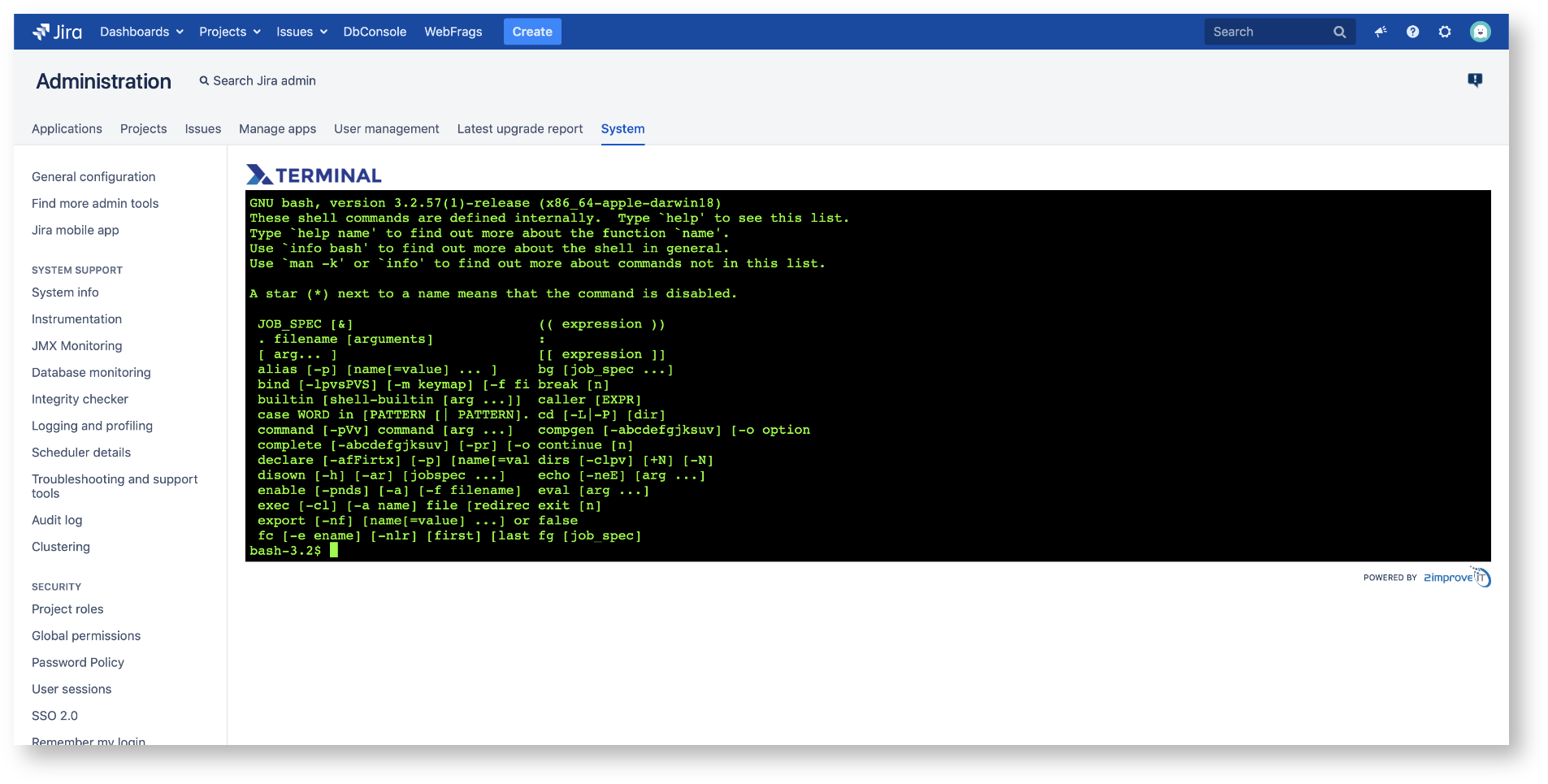Open Project roles
The height and width of the screenshot is (784, 1548).
pos(67,609)
